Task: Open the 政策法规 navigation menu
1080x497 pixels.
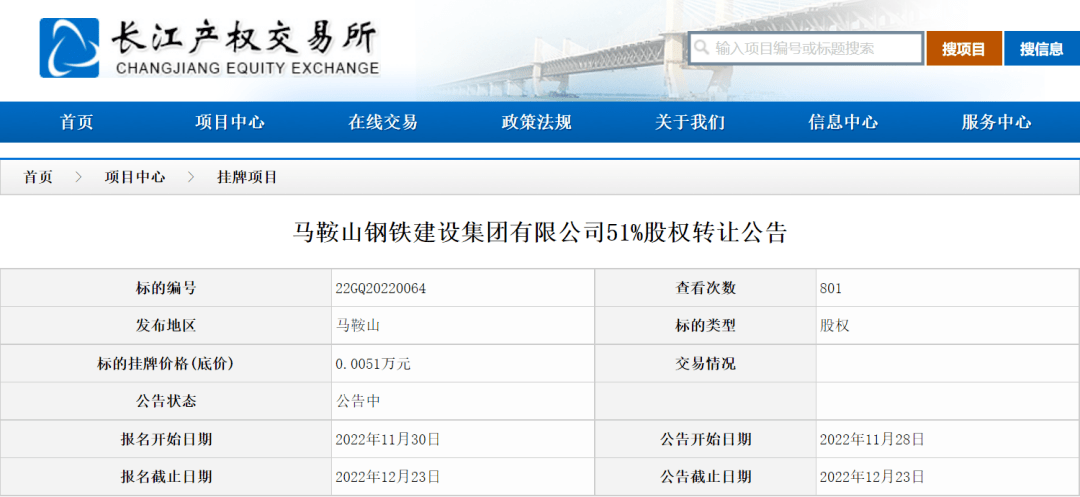Action: coord(537,123)
